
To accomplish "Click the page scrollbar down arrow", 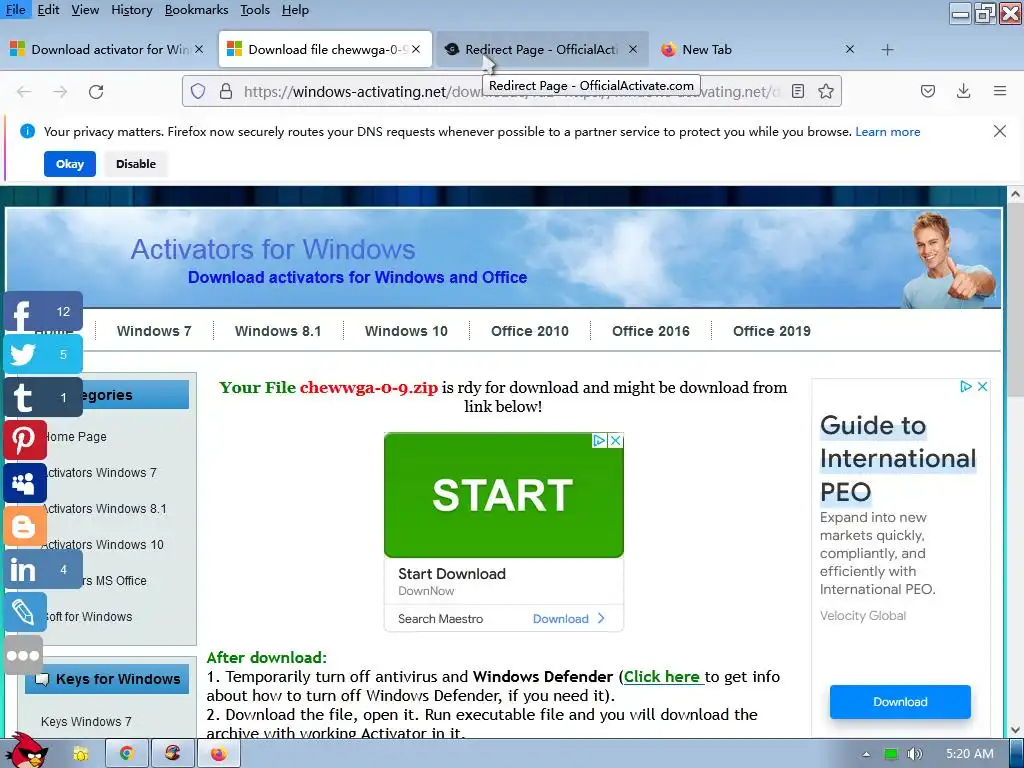I will click(x=1015, y=729).
